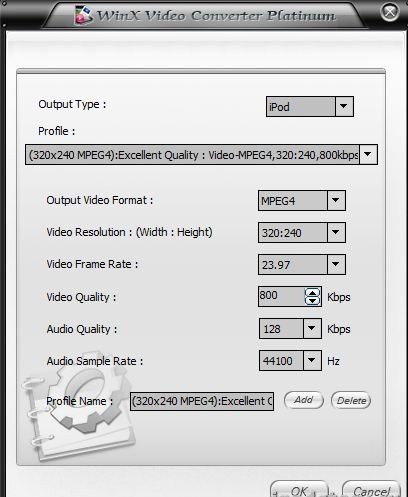The image size is (408, 497).
Task: Click the Add profile button
Action: click(x=304, y=400)
